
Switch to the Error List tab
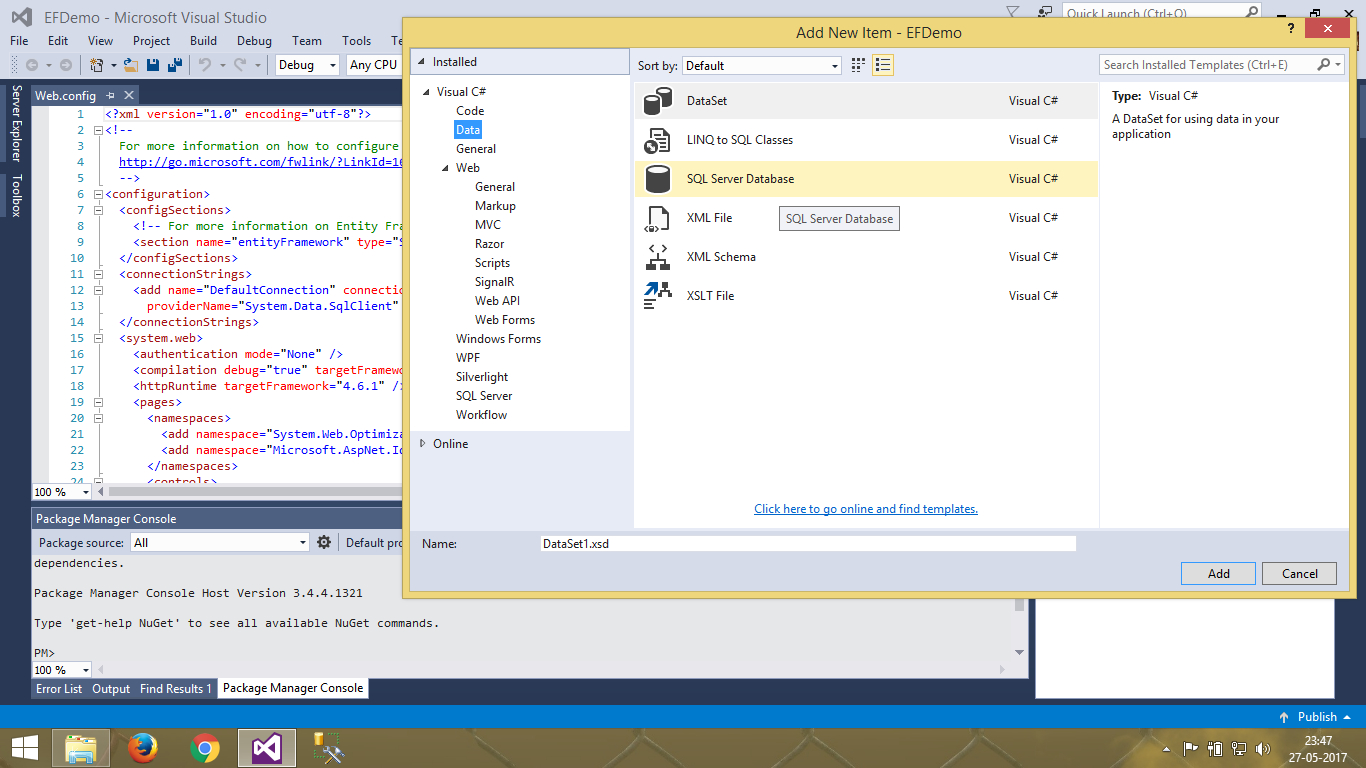(59, 688)
